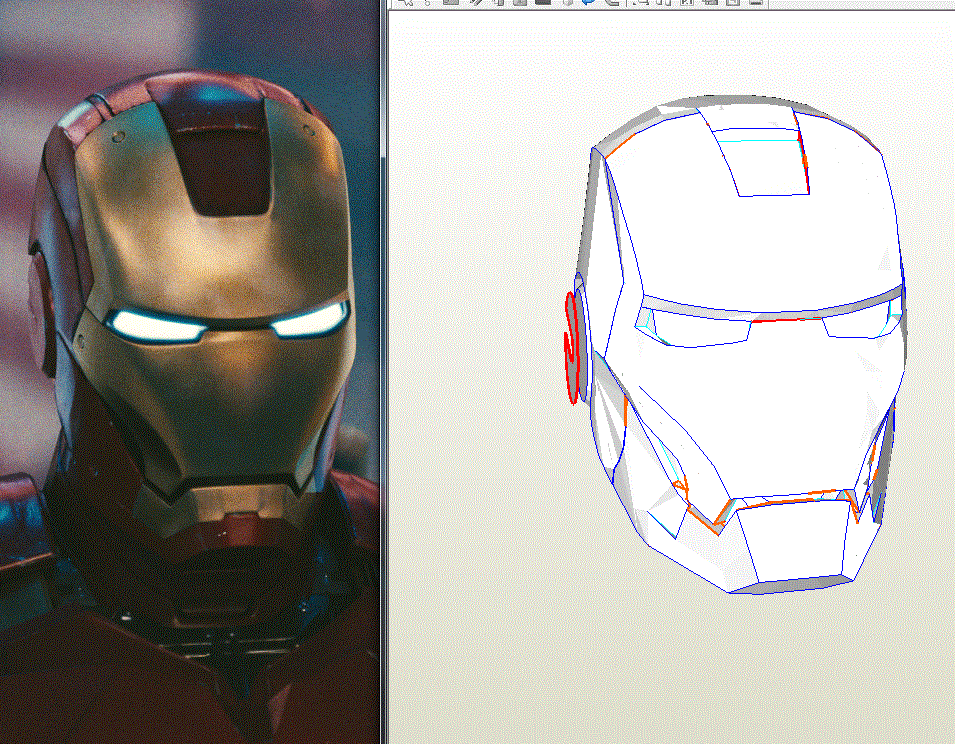Select the chin plate face of the 3D helmet
This screenshot has height=744, width=955.
(795, 542)
